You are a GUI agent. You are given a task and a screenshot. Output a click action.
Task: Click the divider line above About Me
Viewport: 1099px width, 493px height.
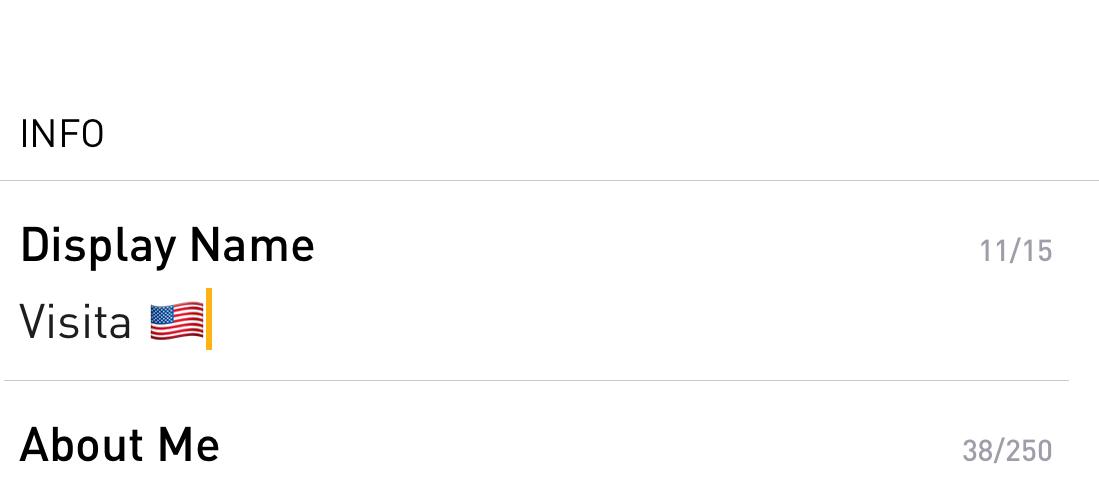536,381
